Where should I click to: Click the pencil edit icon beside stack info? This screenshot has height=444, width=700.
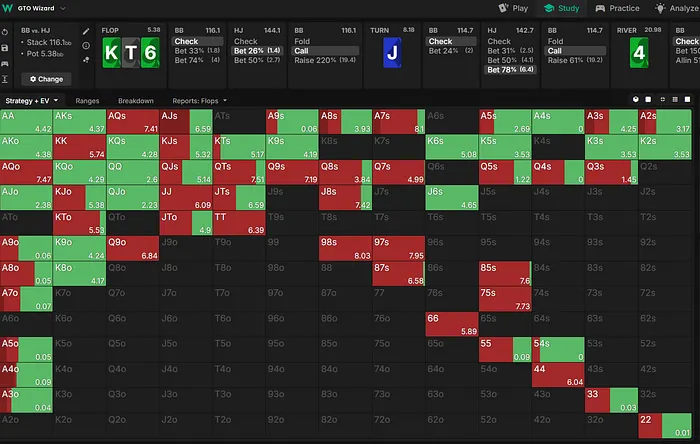86,31
